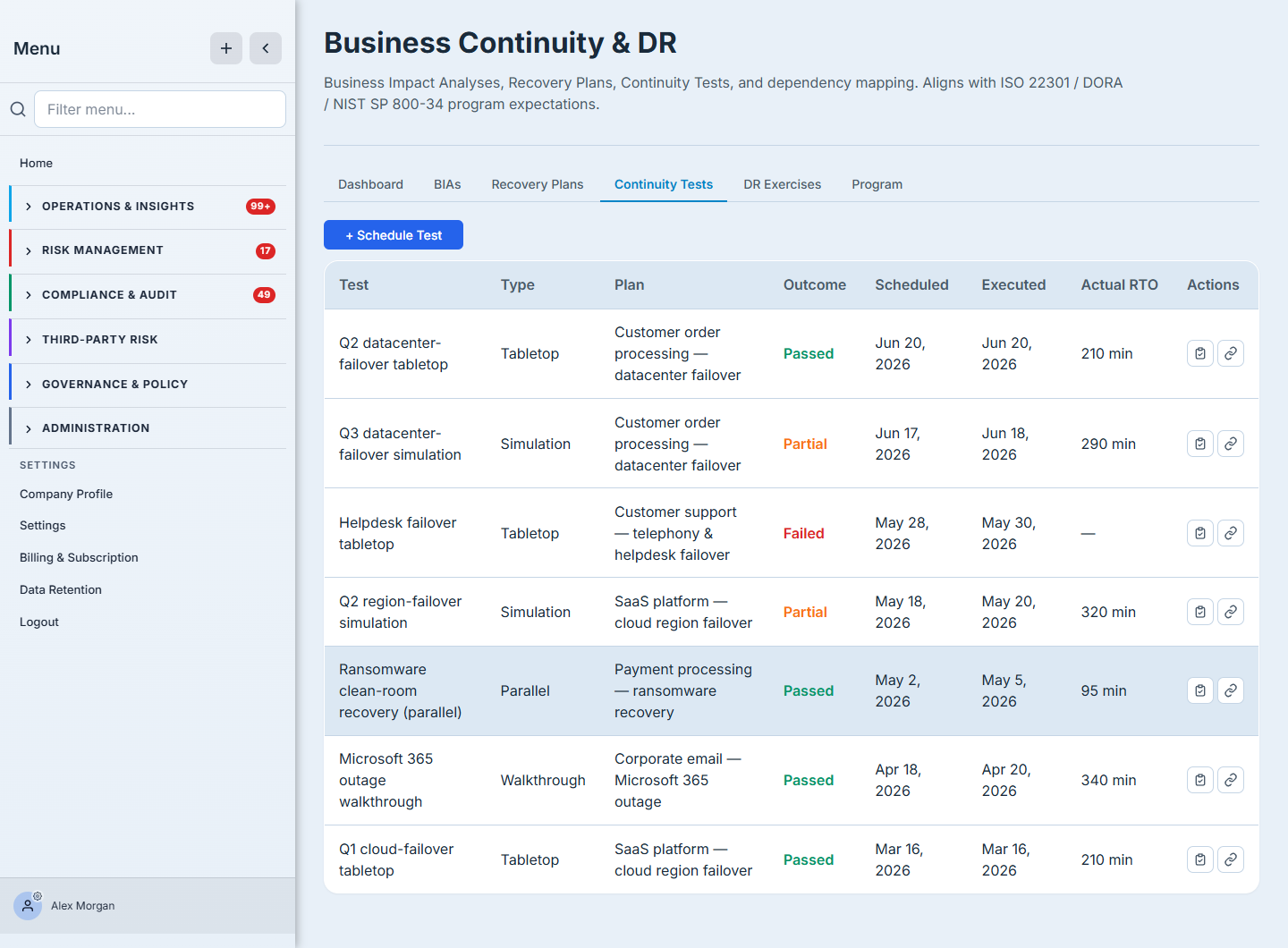This screenshot has height=948, width=1288.
Task: Expand Risk Management section
Action: pos(148,250)
